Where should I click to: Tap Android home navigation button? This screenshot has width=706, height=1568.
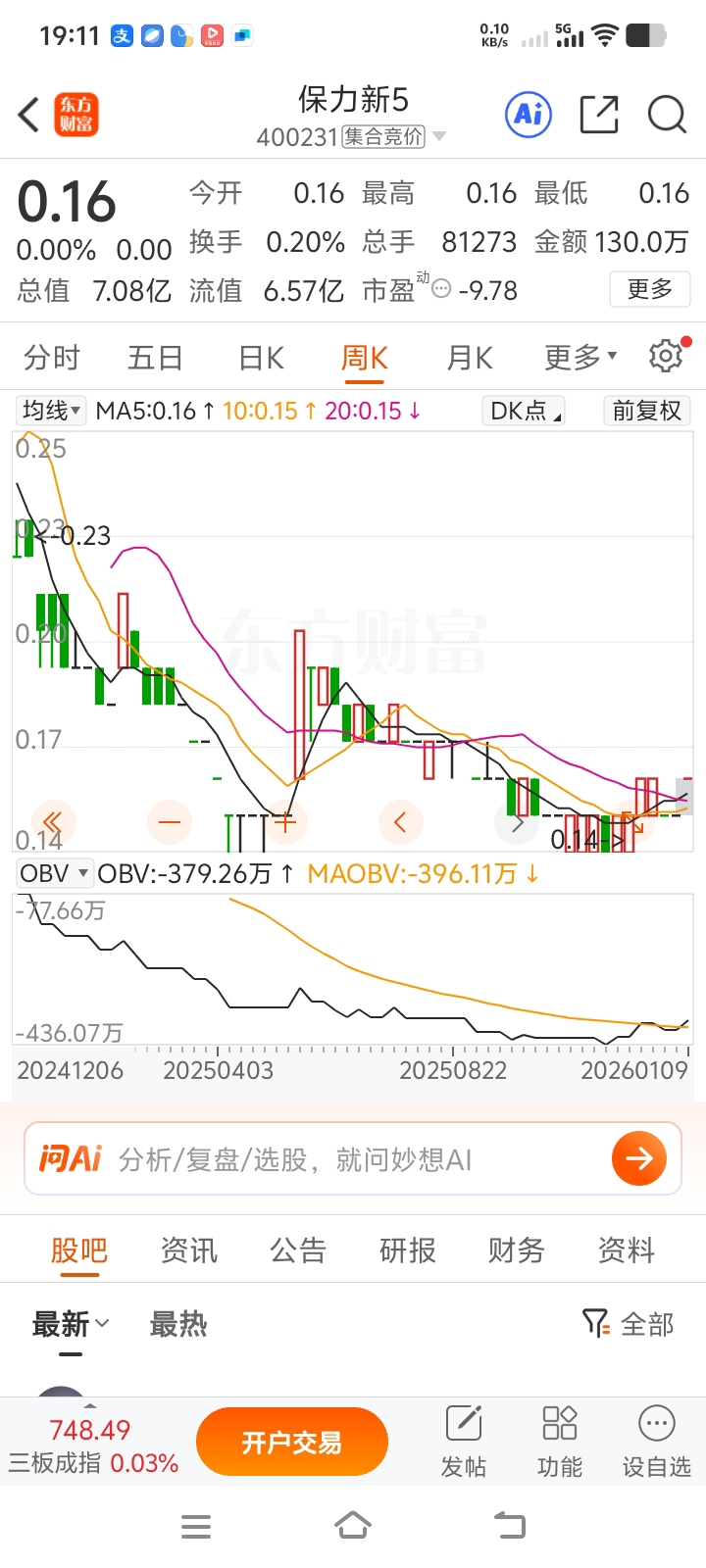tap(353, 1526)
